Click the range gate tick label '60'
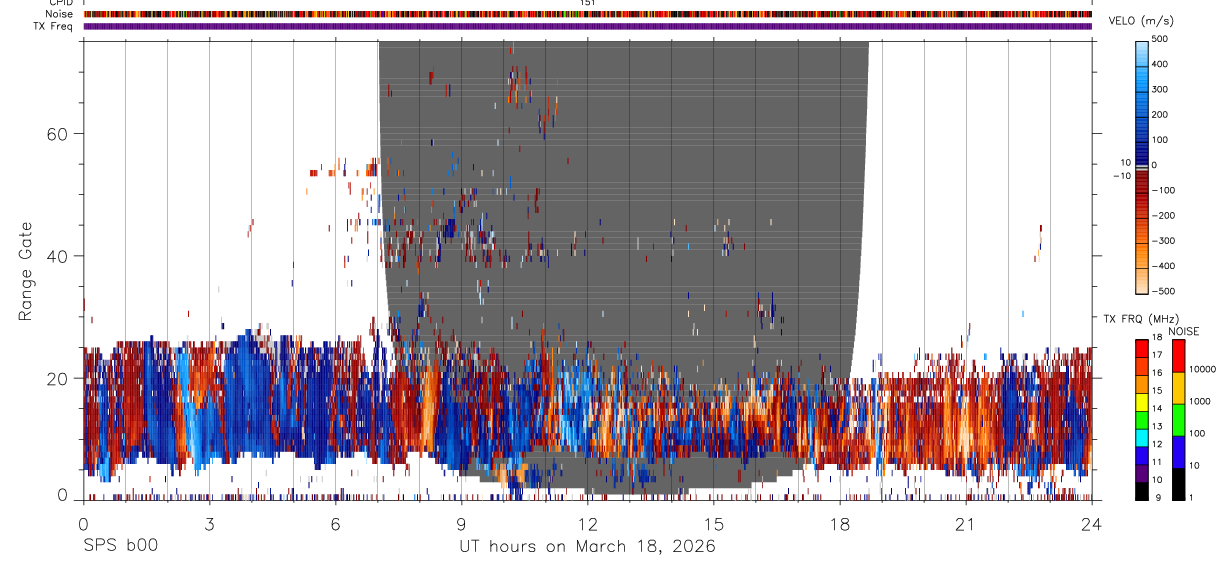This screenshot has height=567, width=1228. (57, 133)
